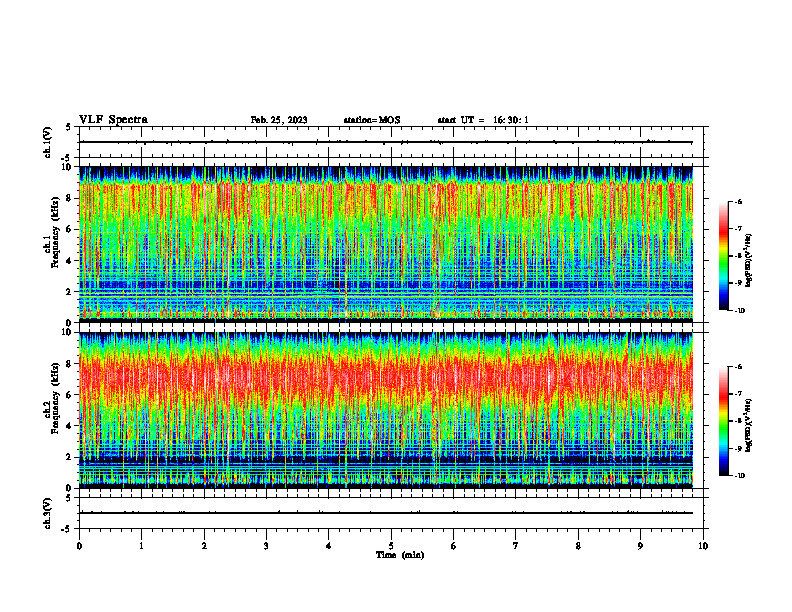Click the "4" kHz tick on ch.1 axis
The width and height of the screenshot is (792, 612).
pos(69,261)
